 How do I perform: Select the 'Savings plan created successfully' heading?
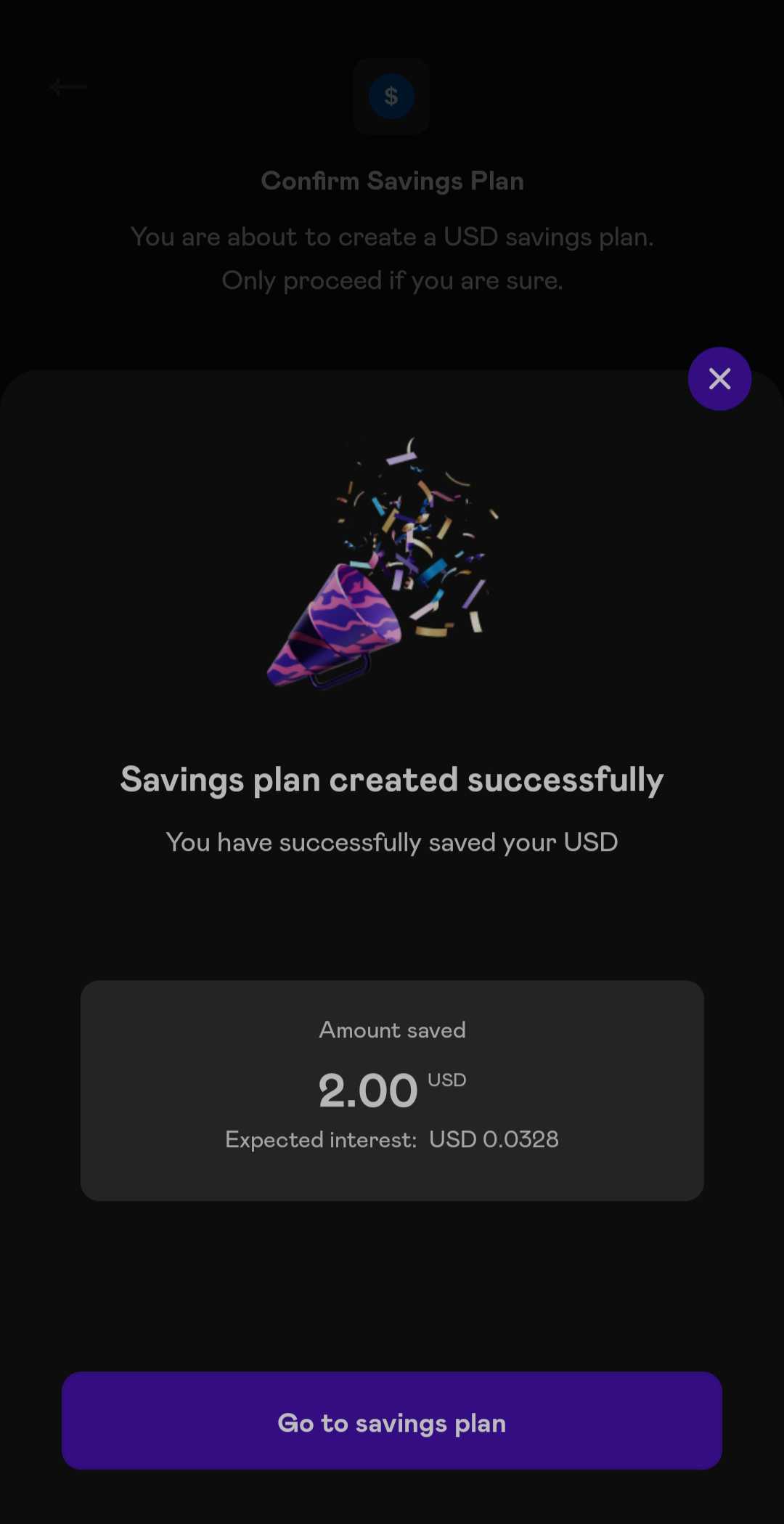392,780
